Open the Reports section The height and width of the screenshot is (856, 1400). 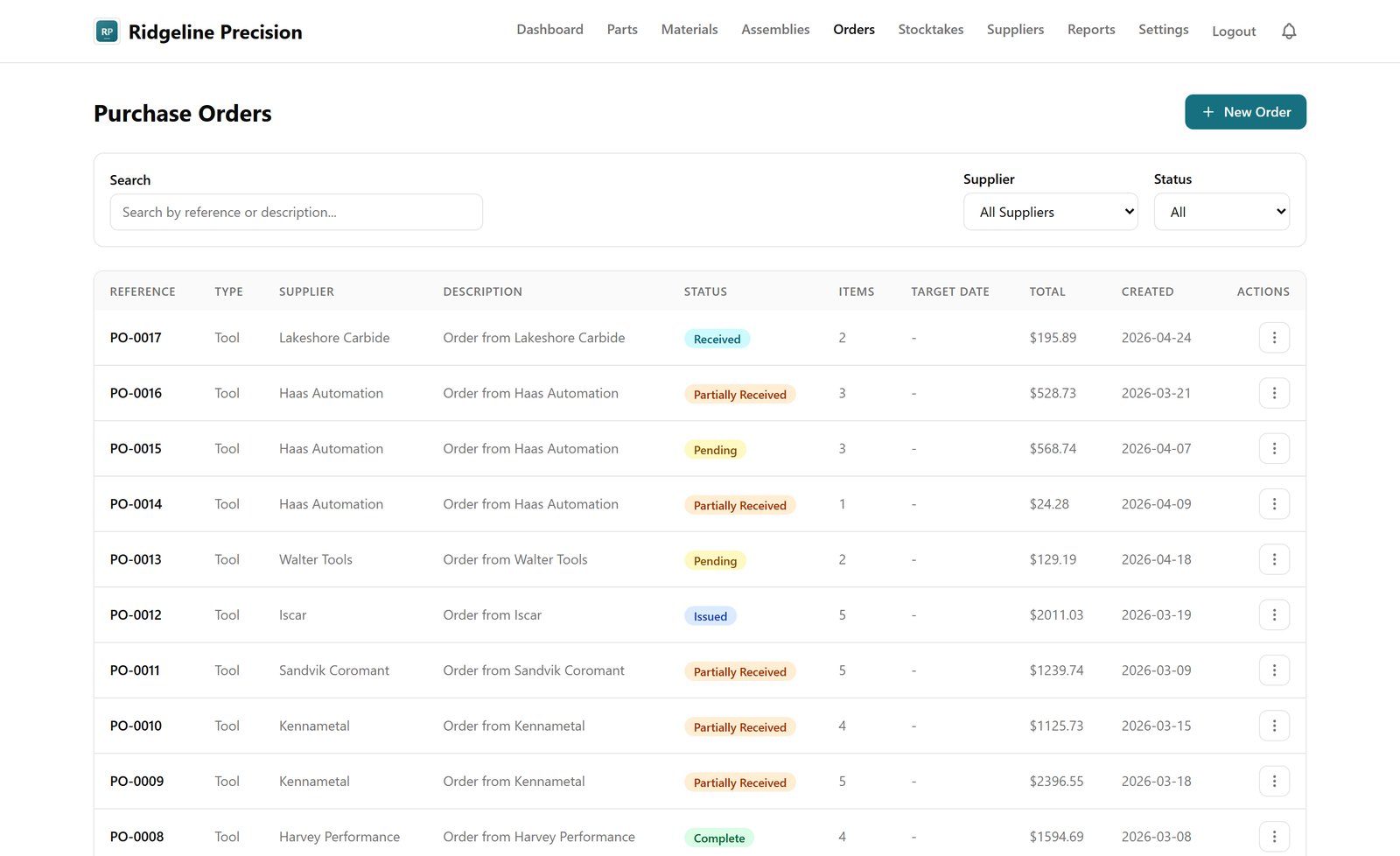click(1091, 30)
